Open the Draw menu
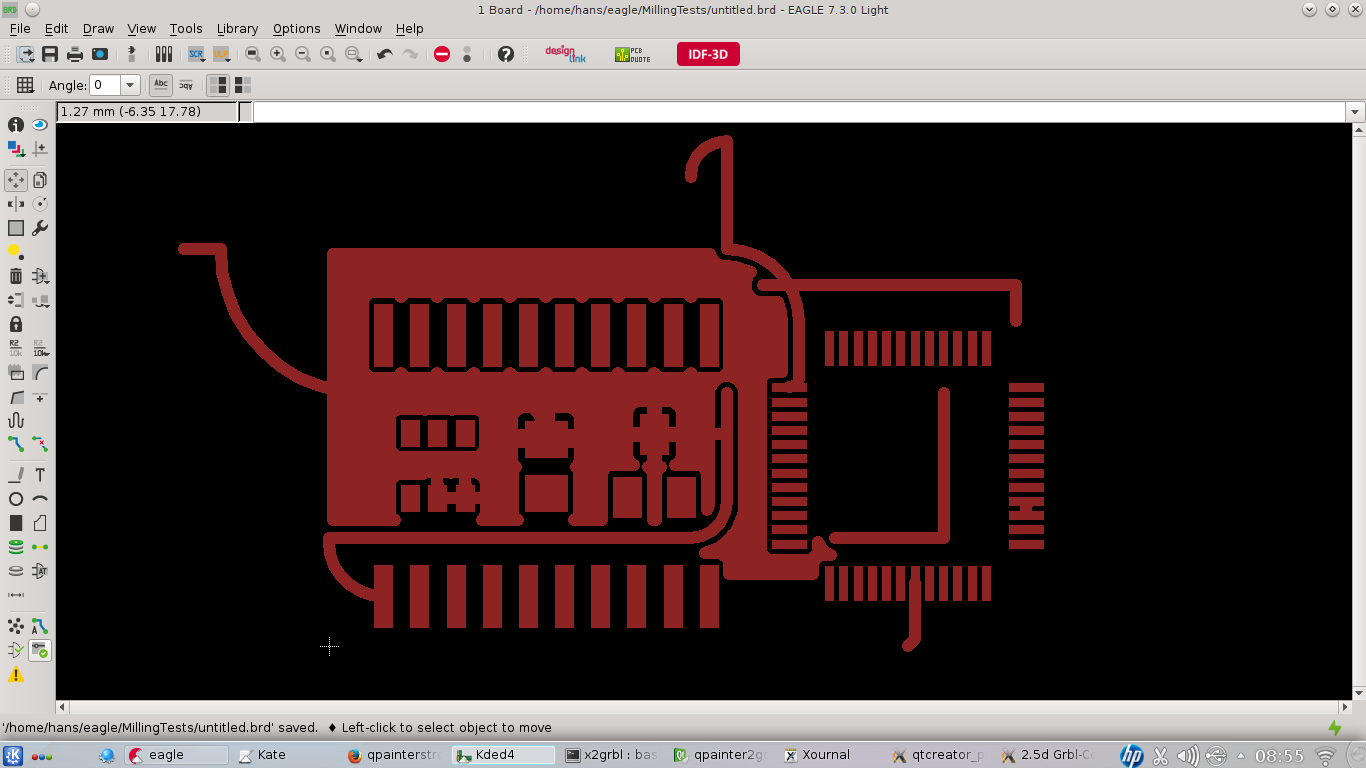This screenshot has width=1366, height=768. coord(98,29)
